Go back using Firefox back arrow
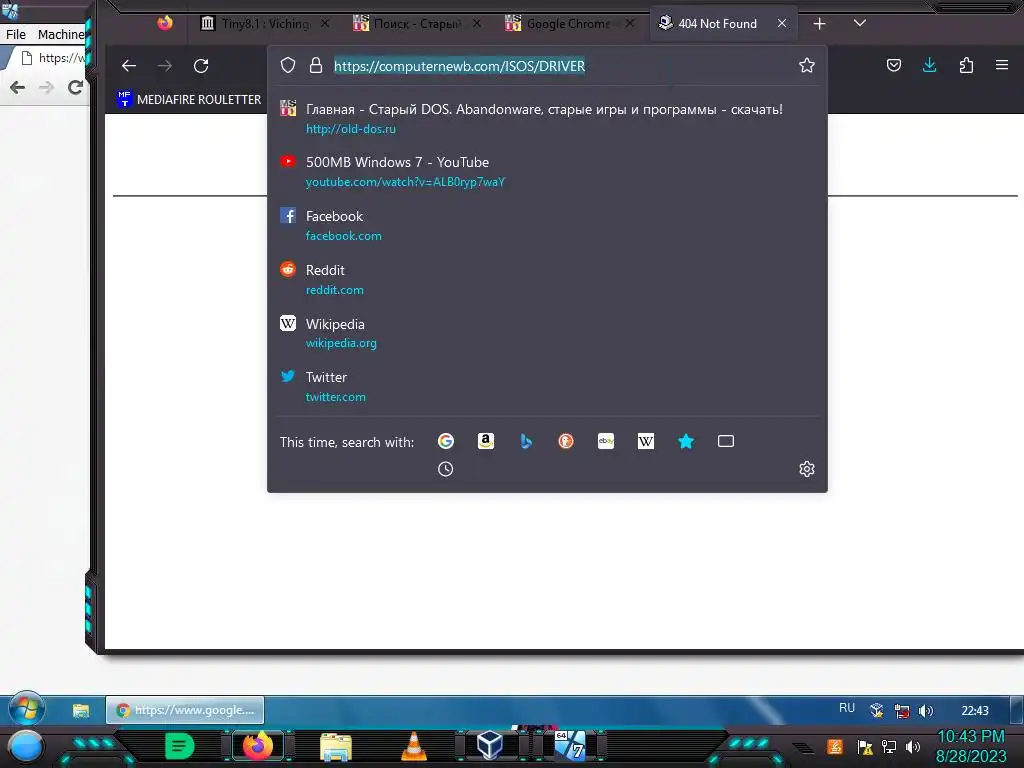 coord(129,65)
